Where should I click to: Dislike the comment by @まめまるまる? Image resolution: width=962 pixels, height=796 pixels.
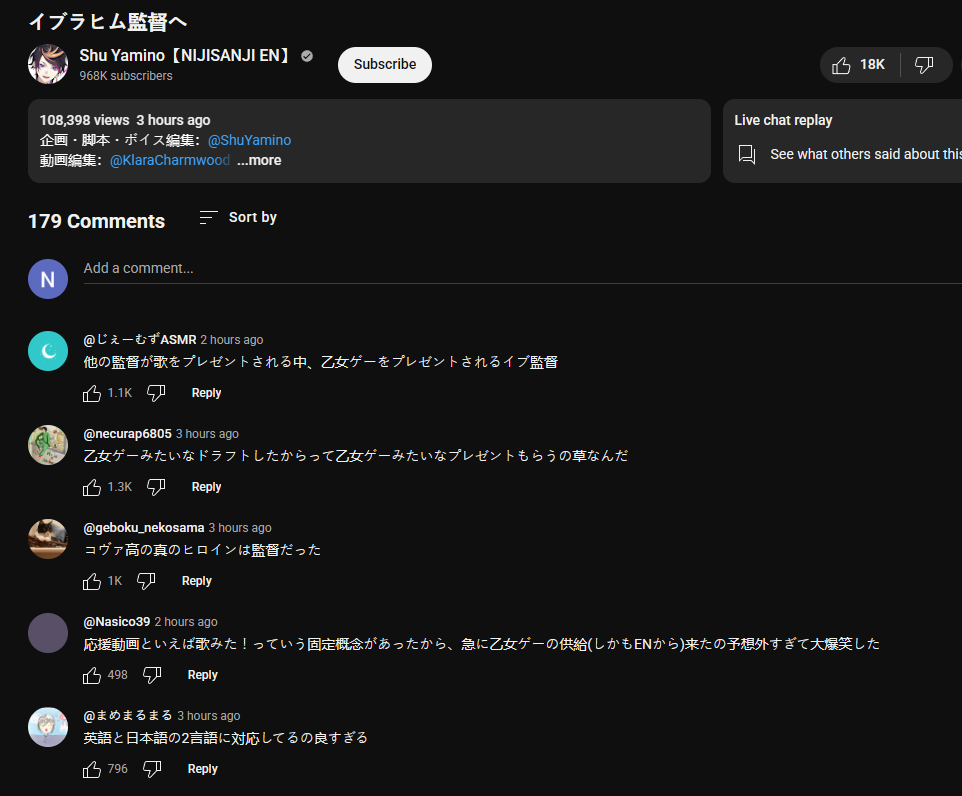pos(152,769)
